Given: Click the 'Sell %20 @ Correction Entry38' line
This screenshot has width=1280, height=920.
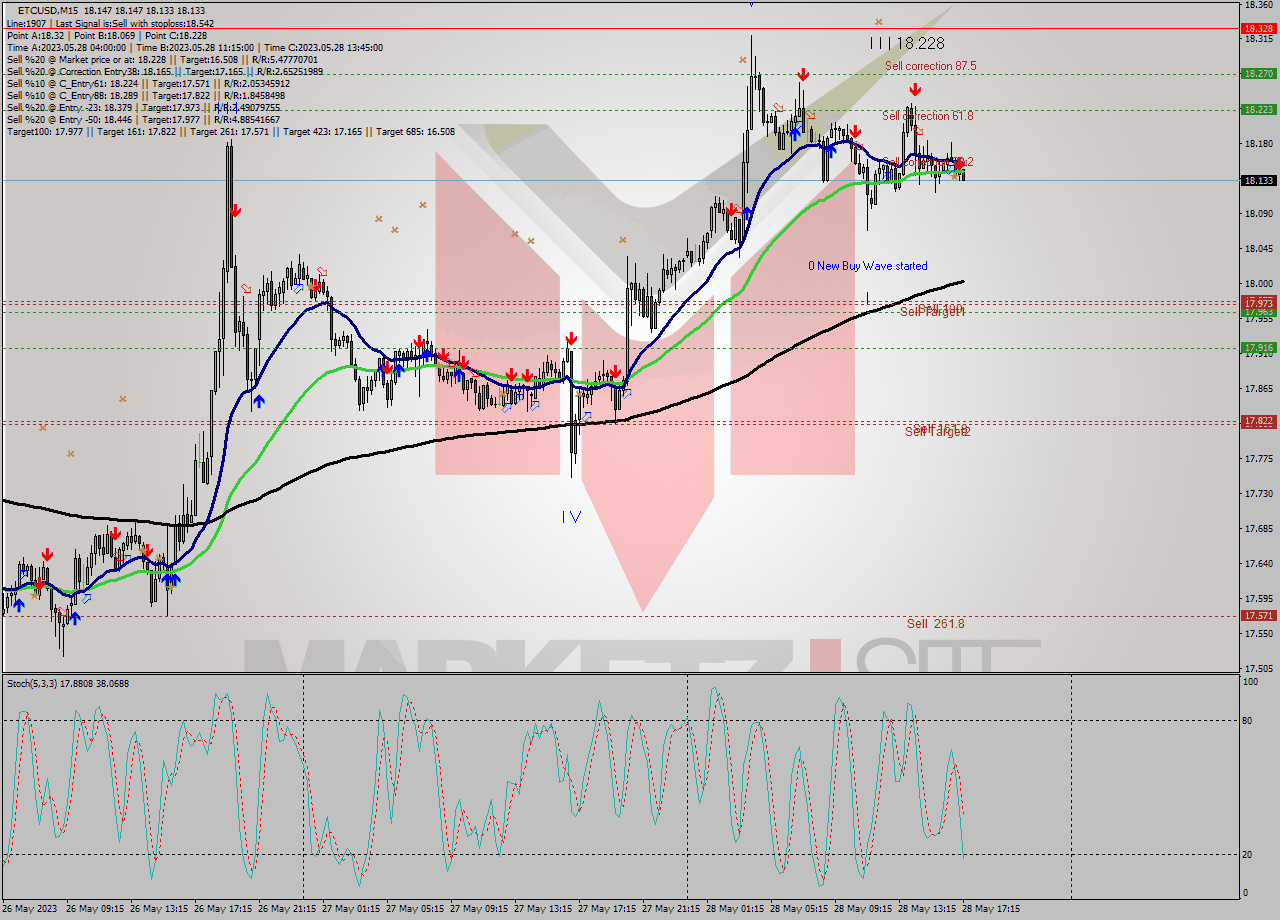Looking at the screenshot, I should [x=165, y=71].
